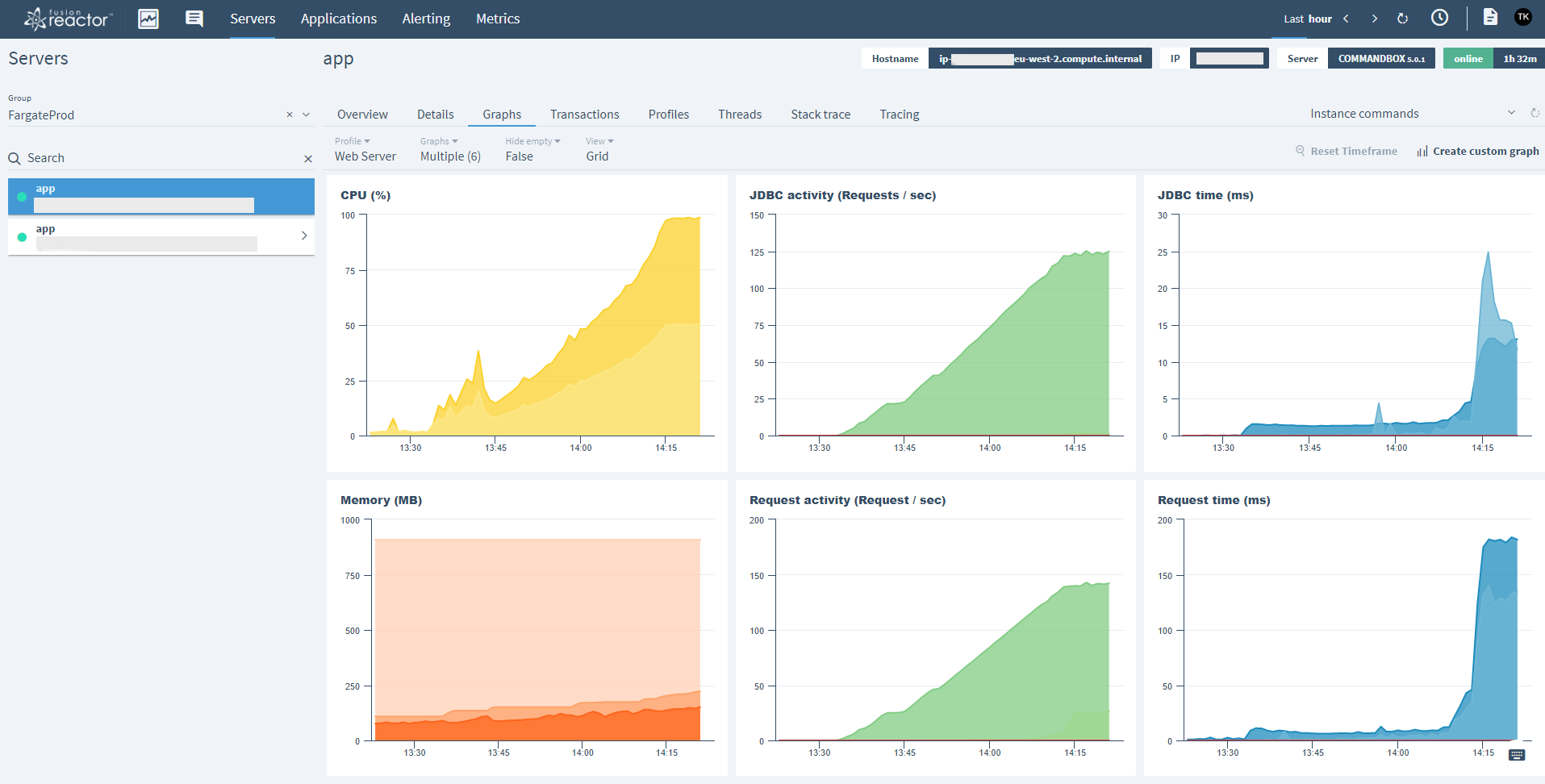
Task: Click the online status badge
Action: coord(1468,59)
